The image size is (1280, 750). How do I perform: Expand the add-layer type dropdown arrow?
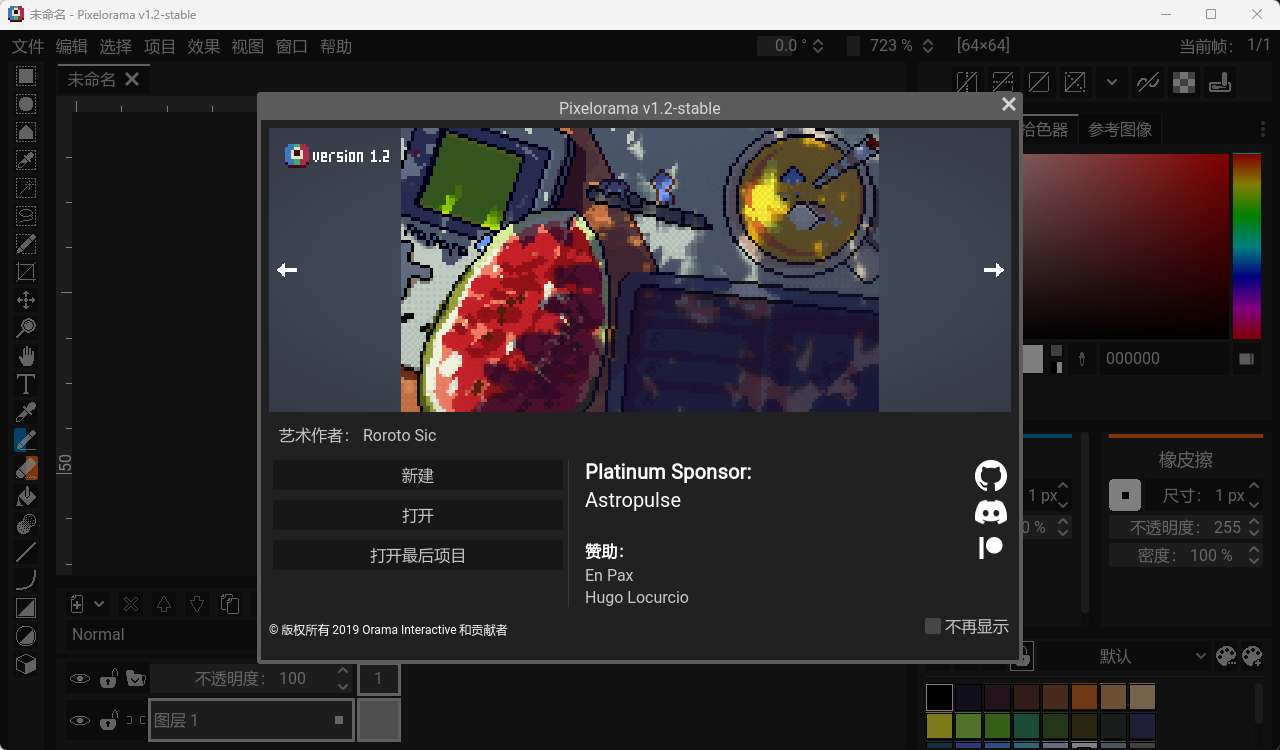pos(99,604)
